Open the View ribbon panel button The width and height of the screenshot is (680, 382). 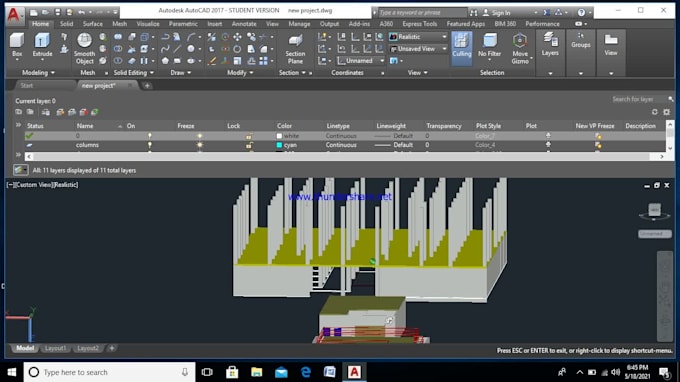point(611,45)
